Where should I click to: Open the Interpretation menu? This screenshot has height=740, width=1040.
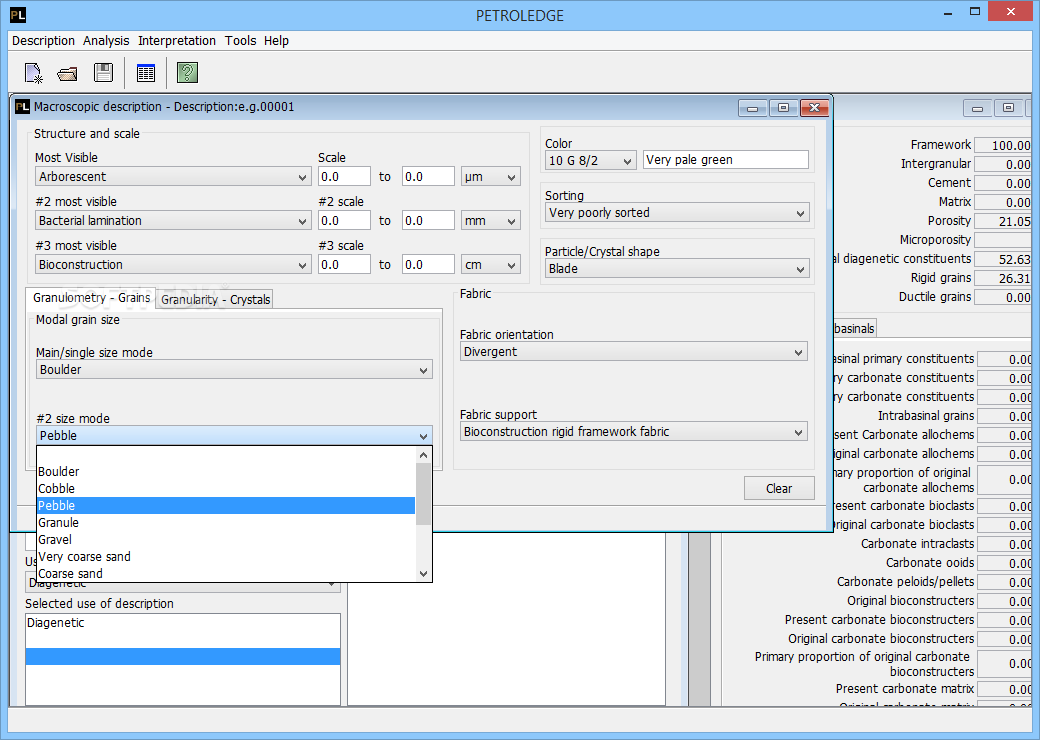click(x=176, y=40)
